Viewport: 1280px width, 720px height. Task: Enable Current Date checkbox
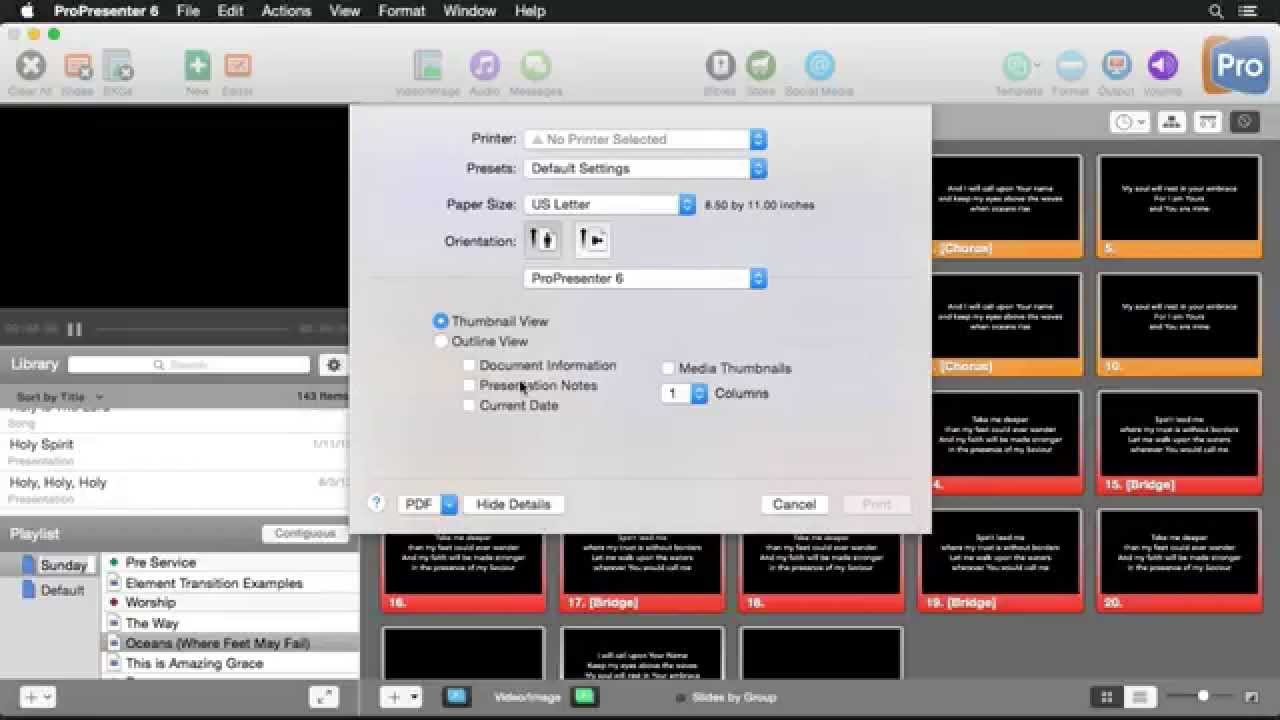[x=469, y=405]
